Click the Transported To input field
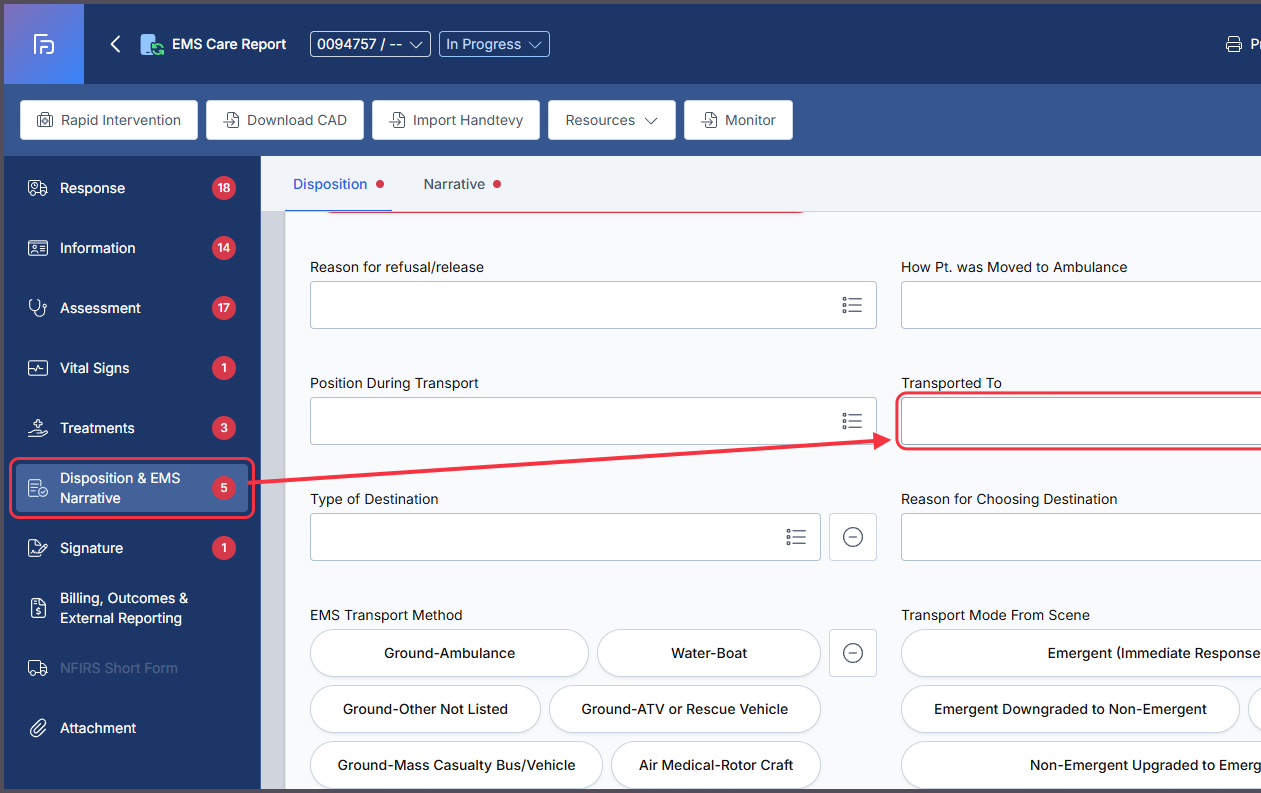Image resolution: width=1261 pixels, height=793 pixels. tap(1081, 421)
